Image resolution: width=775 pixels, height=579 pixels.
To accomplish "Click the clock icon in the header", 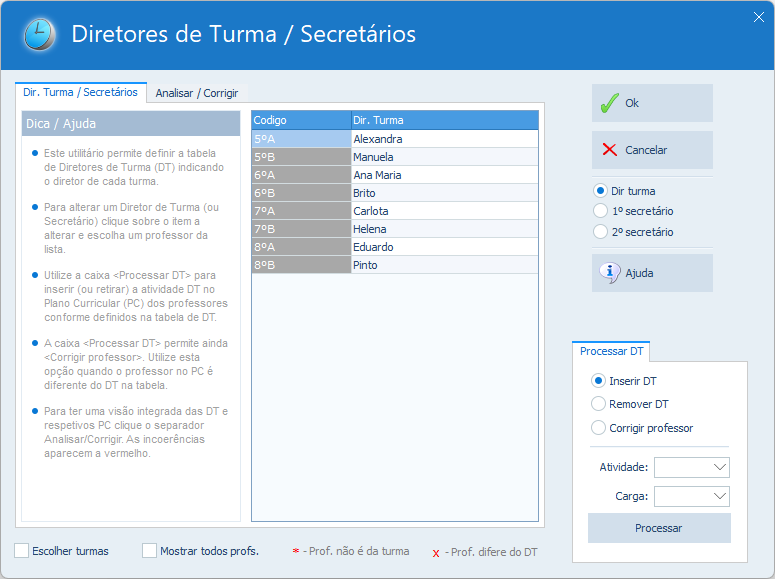I will pyautogui.click(x=40, y=34).
